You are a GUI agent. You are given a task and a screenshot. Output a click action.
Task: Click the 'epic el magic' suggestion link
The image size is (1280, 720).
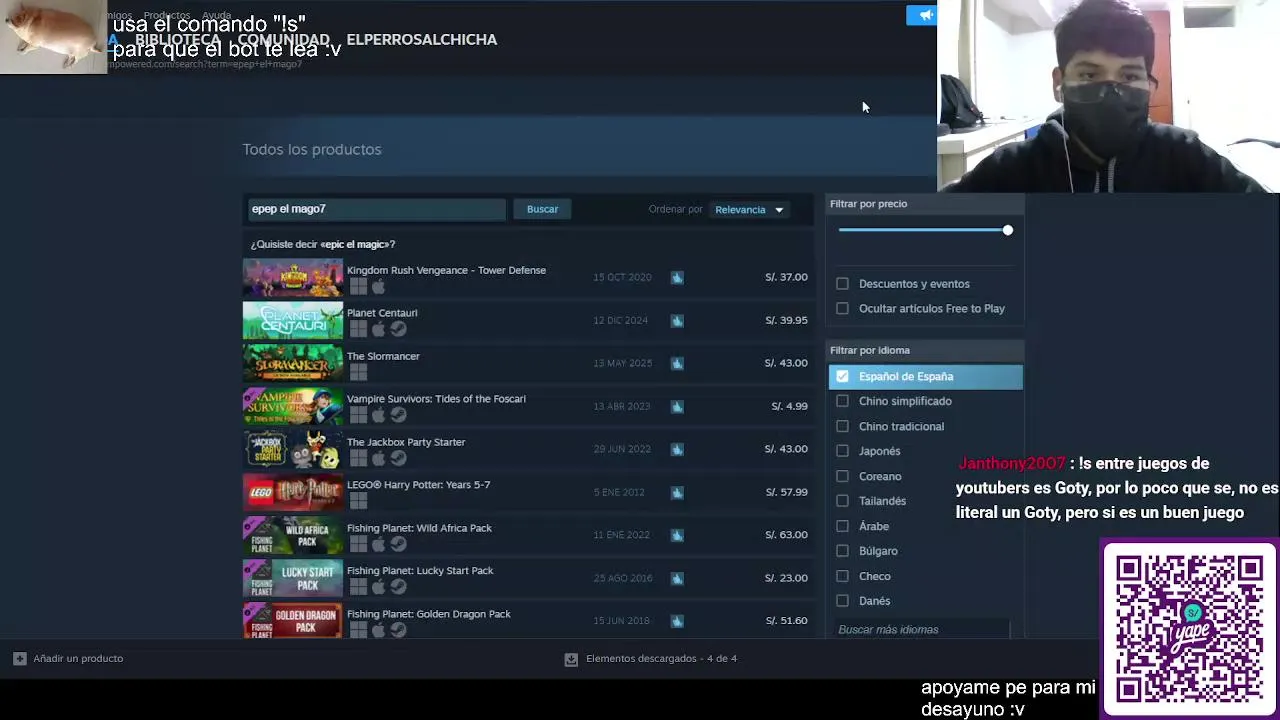coord(357,244)
